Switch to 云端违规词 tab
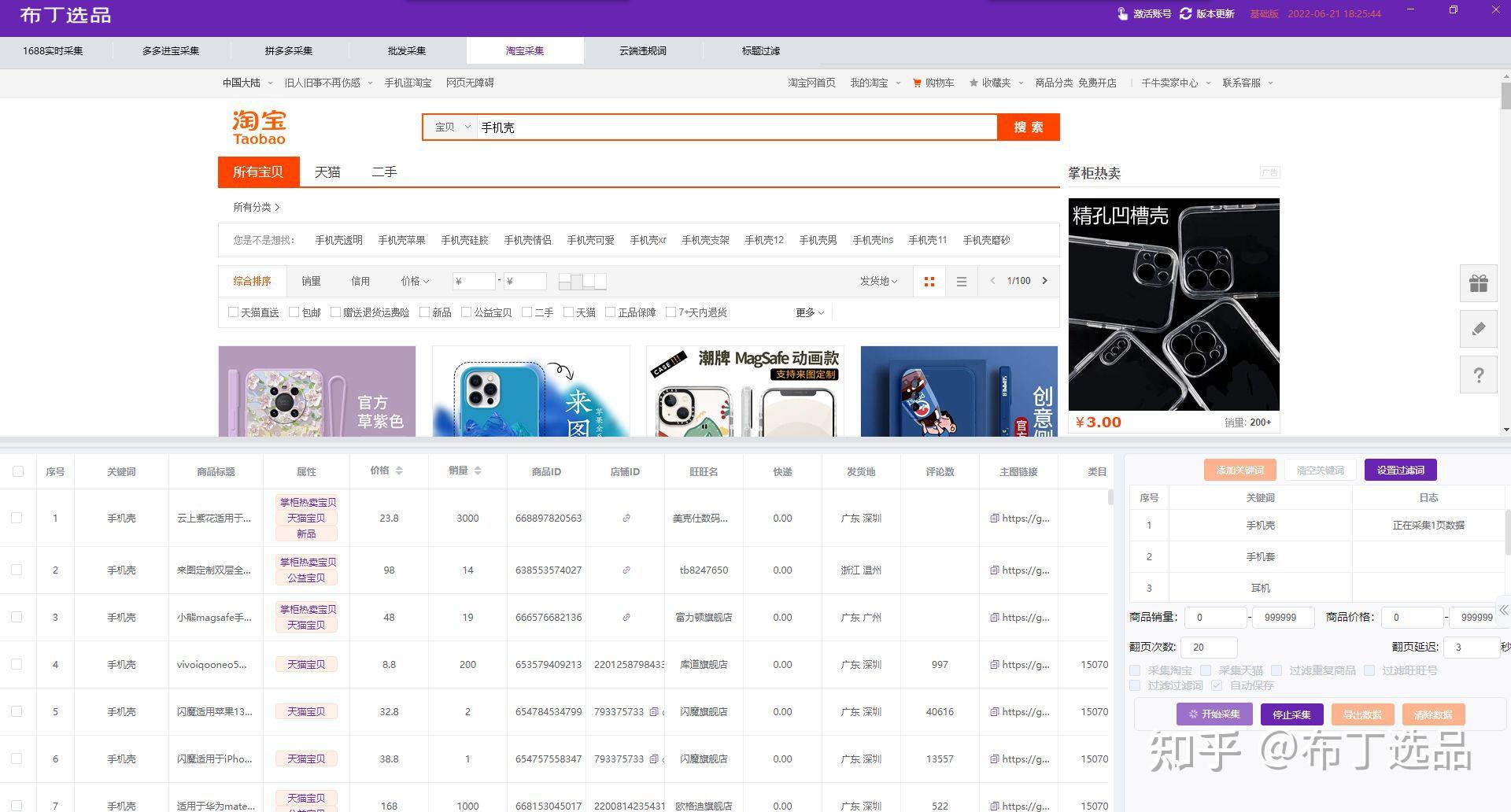Screen dimensions: 1511x812 (643, 50)
